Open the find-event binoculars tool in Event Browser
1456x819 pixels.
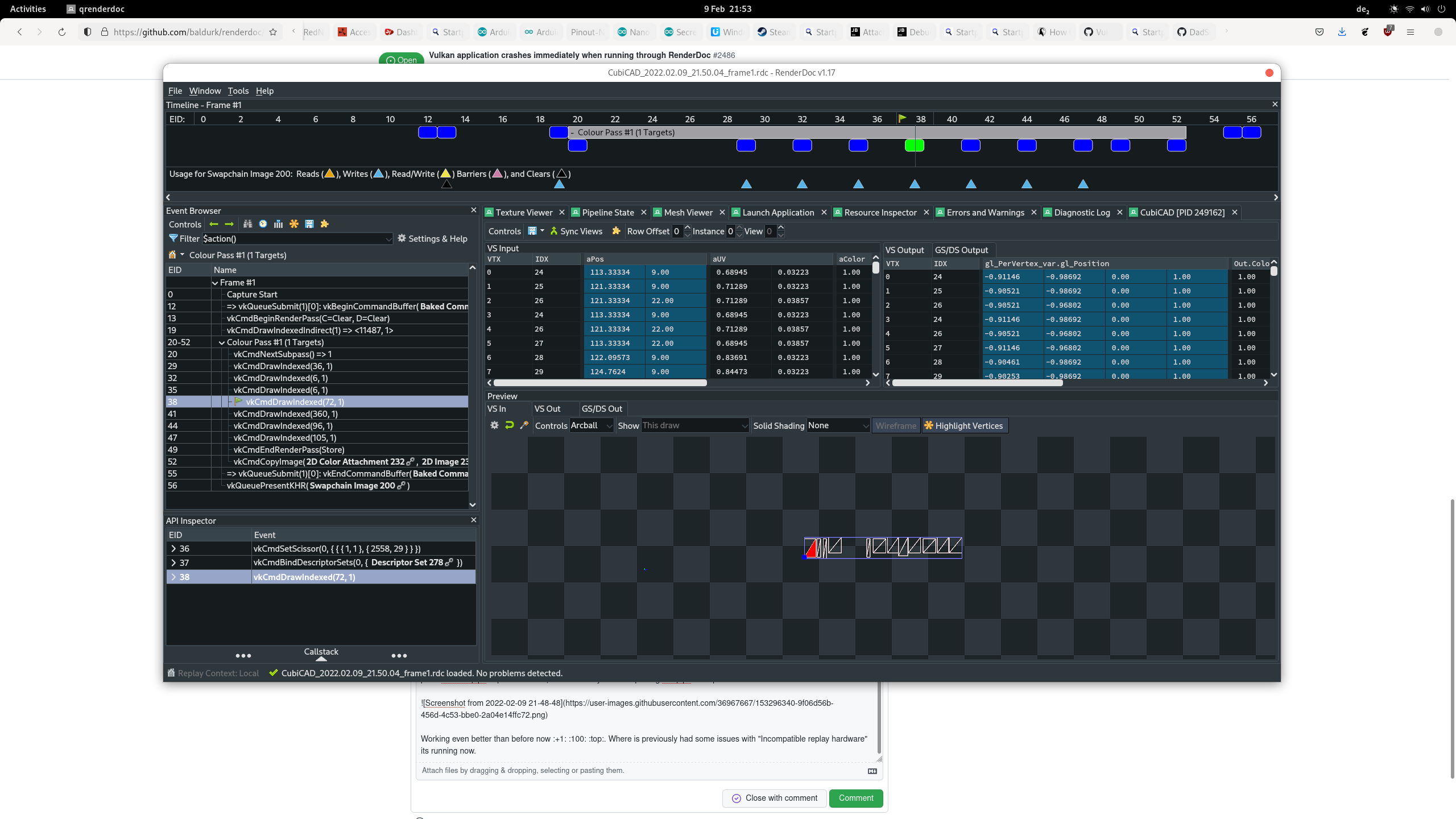point(249,224)
